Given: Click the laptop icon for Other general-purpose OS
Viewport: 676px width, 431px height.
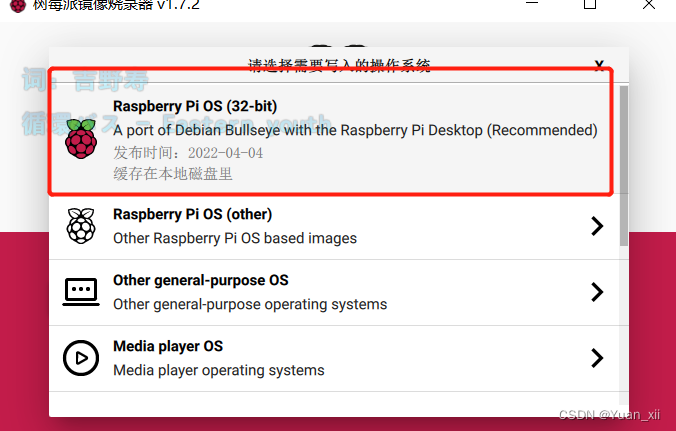Looking at the screenshot, I should [81, 292].
